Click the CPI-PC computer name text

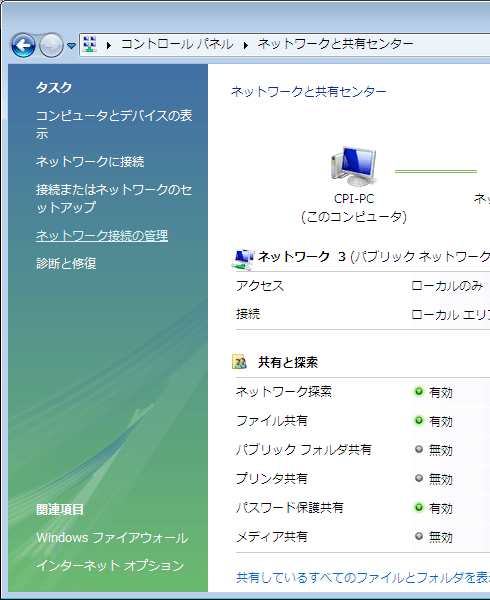coord(354,199)
